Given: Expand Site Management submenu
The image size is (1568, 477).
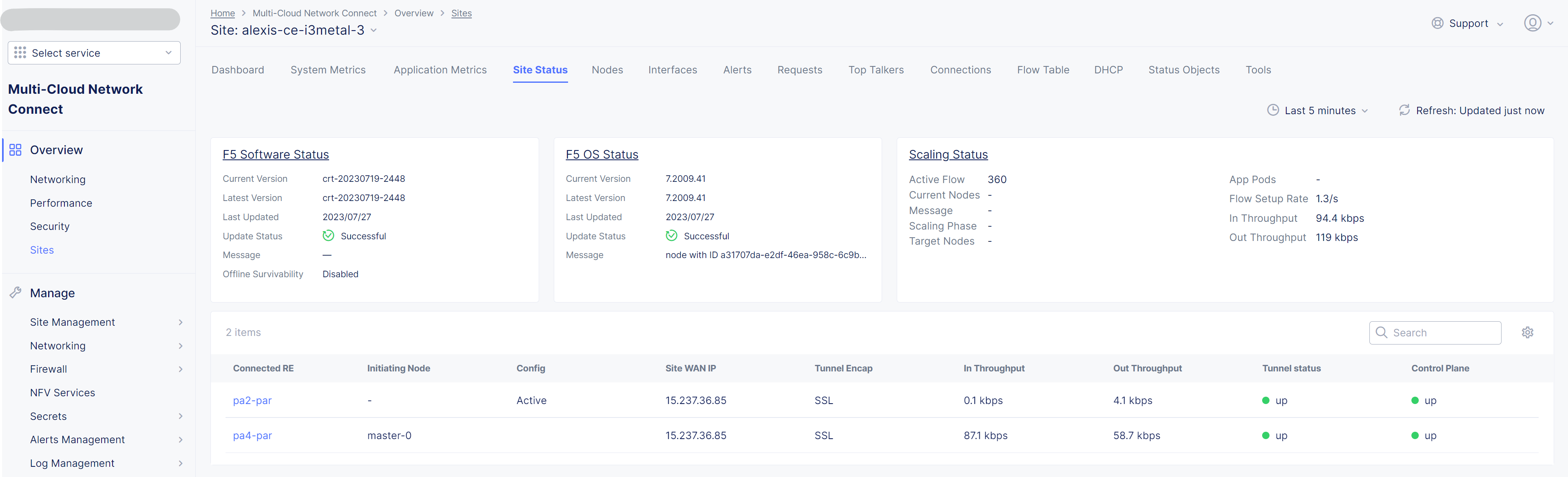Looking at the screenshot, I should coord(180,322).
